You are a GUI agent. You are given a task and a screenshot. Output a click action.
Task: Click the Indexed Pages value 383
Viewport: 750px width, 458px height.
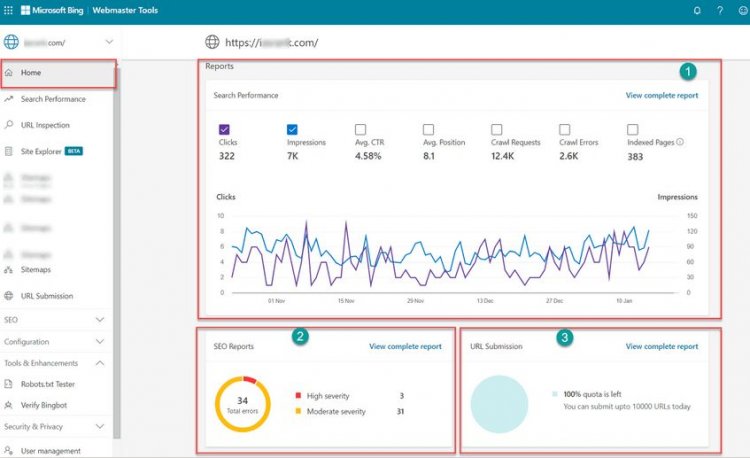pos(635,156)
